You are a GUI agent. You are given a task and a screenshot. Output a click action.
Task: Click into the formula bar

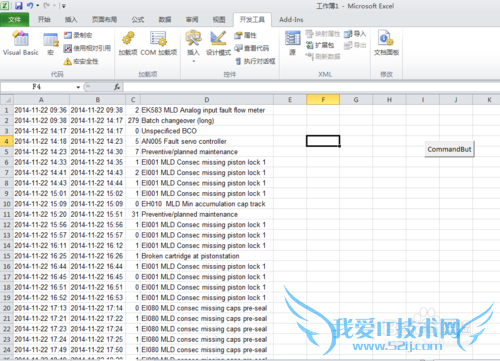coord(311,87)
